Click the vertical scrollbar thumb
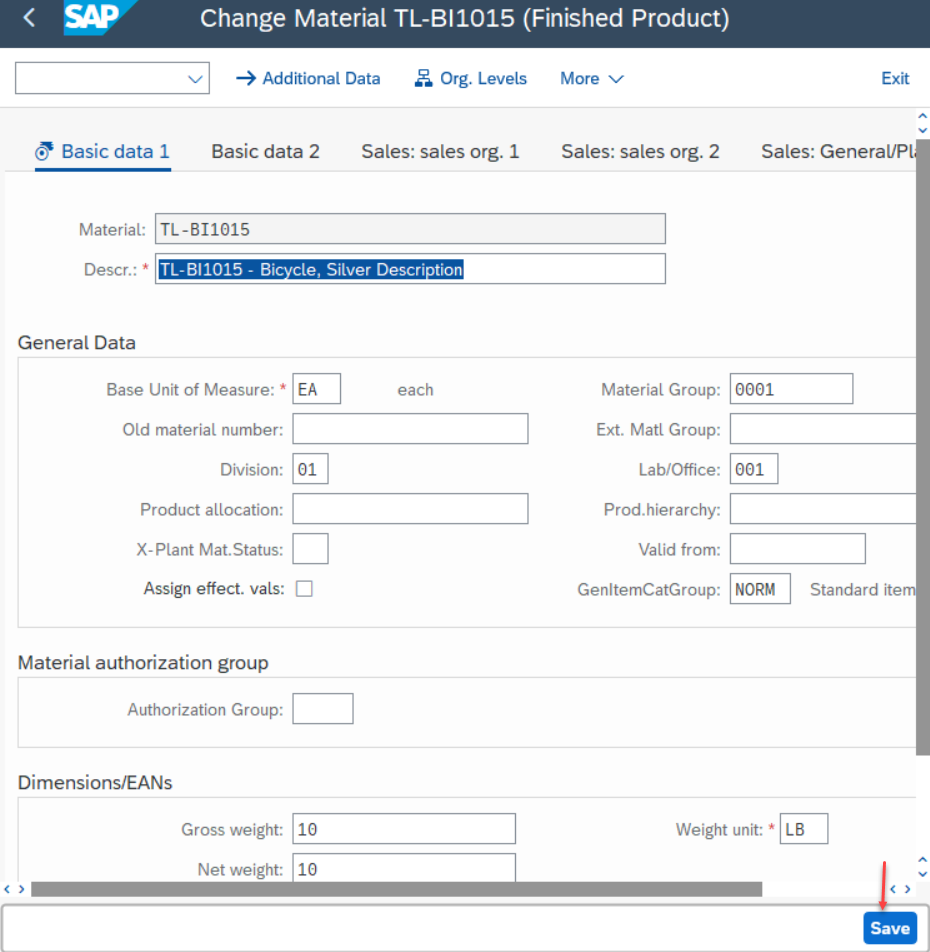The width and height of the screenshot is (930, 952). (923, 447)
